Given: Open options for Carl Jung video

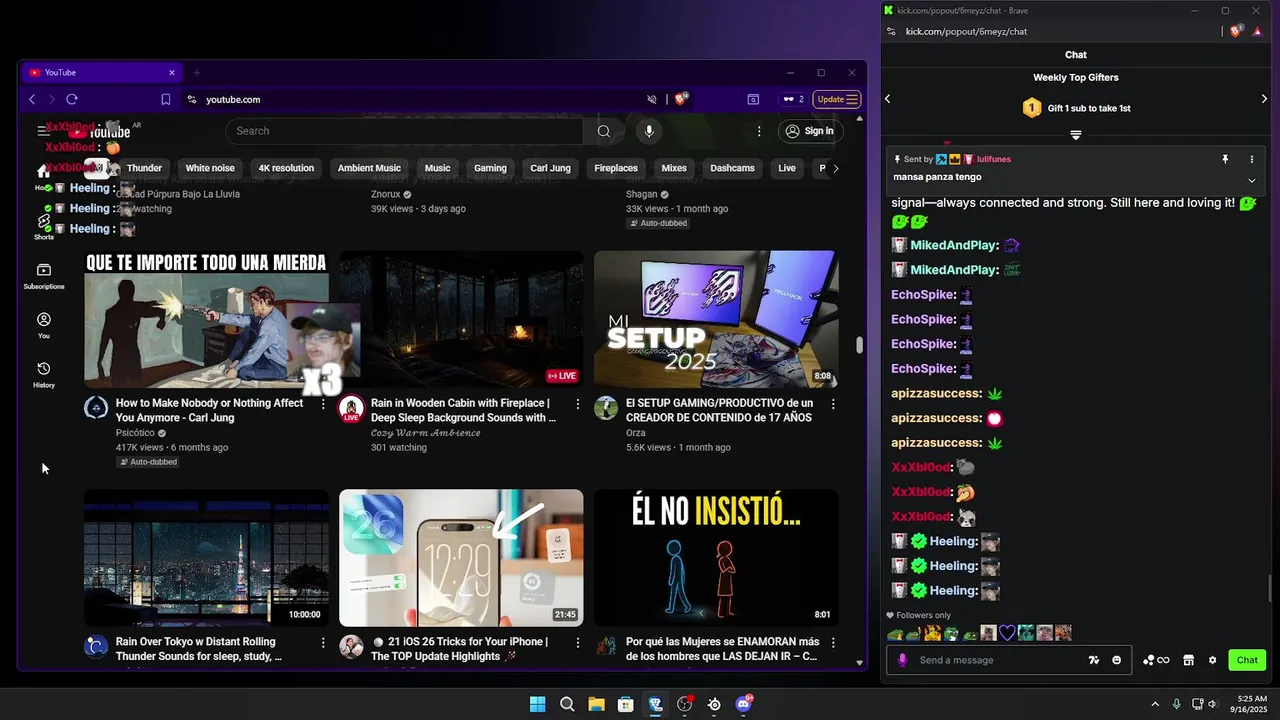Looking at the screenshot, I should 323,404.
